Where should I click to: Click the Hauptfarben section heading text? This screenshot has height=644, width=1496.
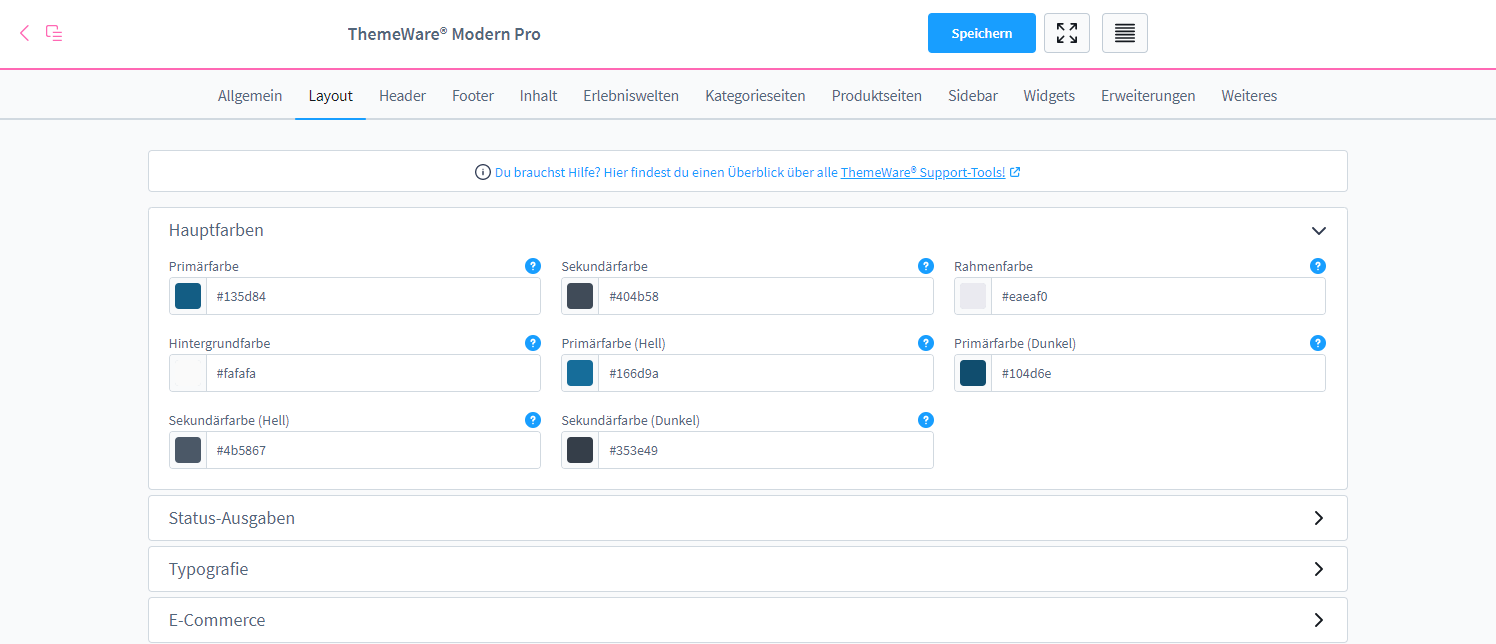coord(216,230)
